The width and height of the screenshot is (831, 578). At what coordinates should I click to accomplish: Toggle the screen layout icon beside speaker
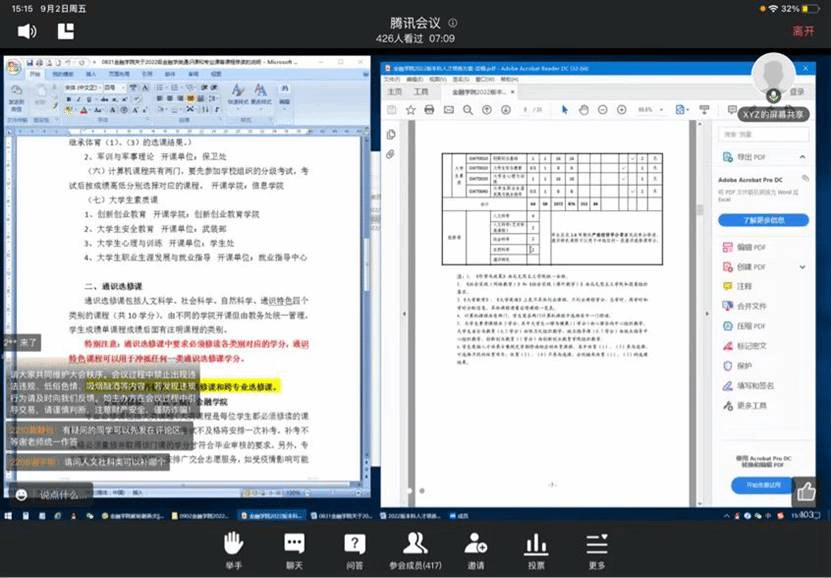coord(65,31)
